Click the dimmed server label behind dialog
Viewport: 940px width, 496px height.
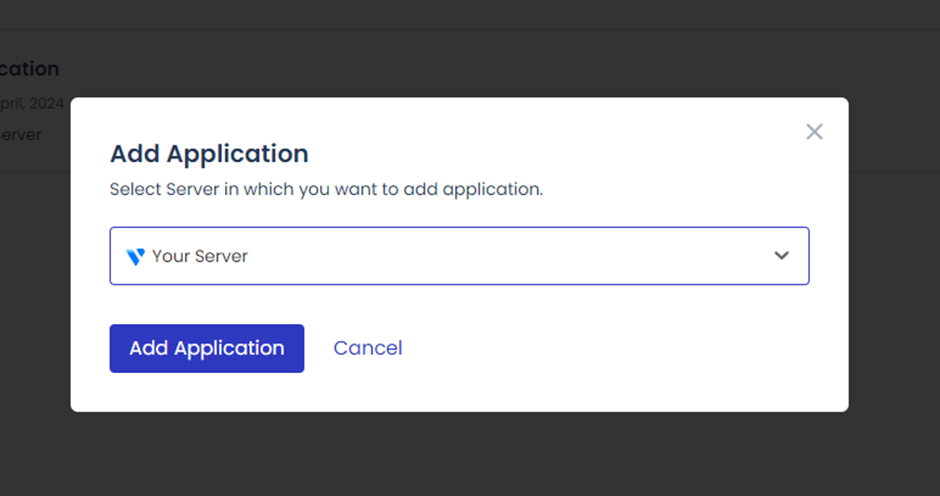21,134
